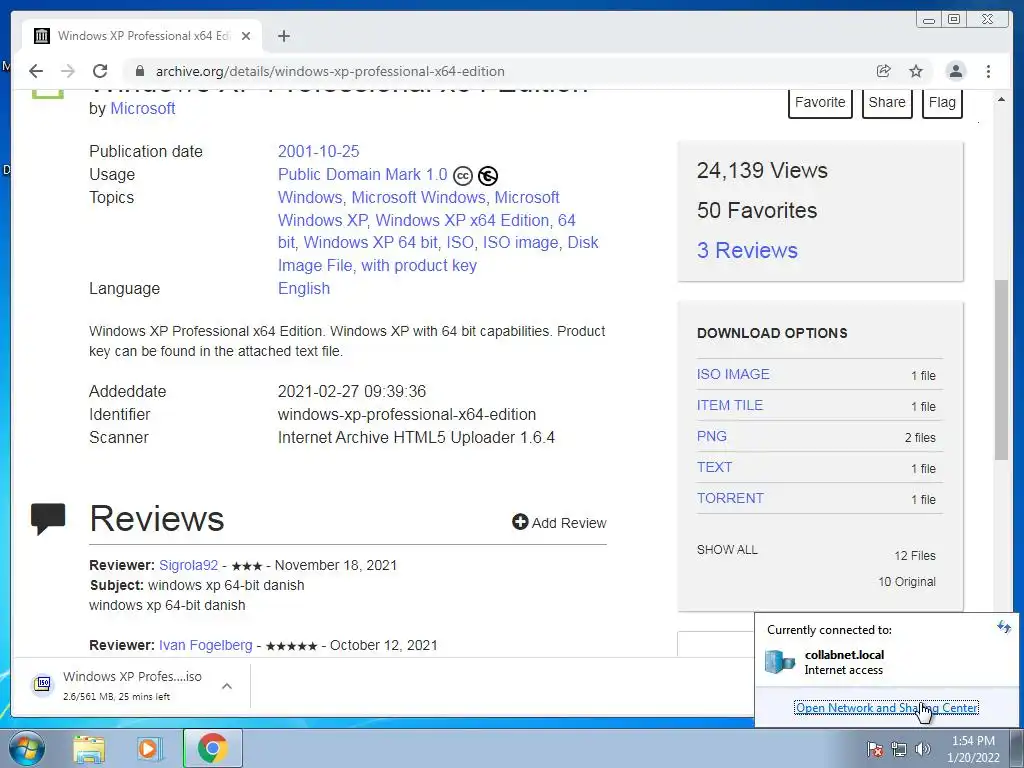Go back to previous page
Viewport: 1024px width, 768px height.
36,71
